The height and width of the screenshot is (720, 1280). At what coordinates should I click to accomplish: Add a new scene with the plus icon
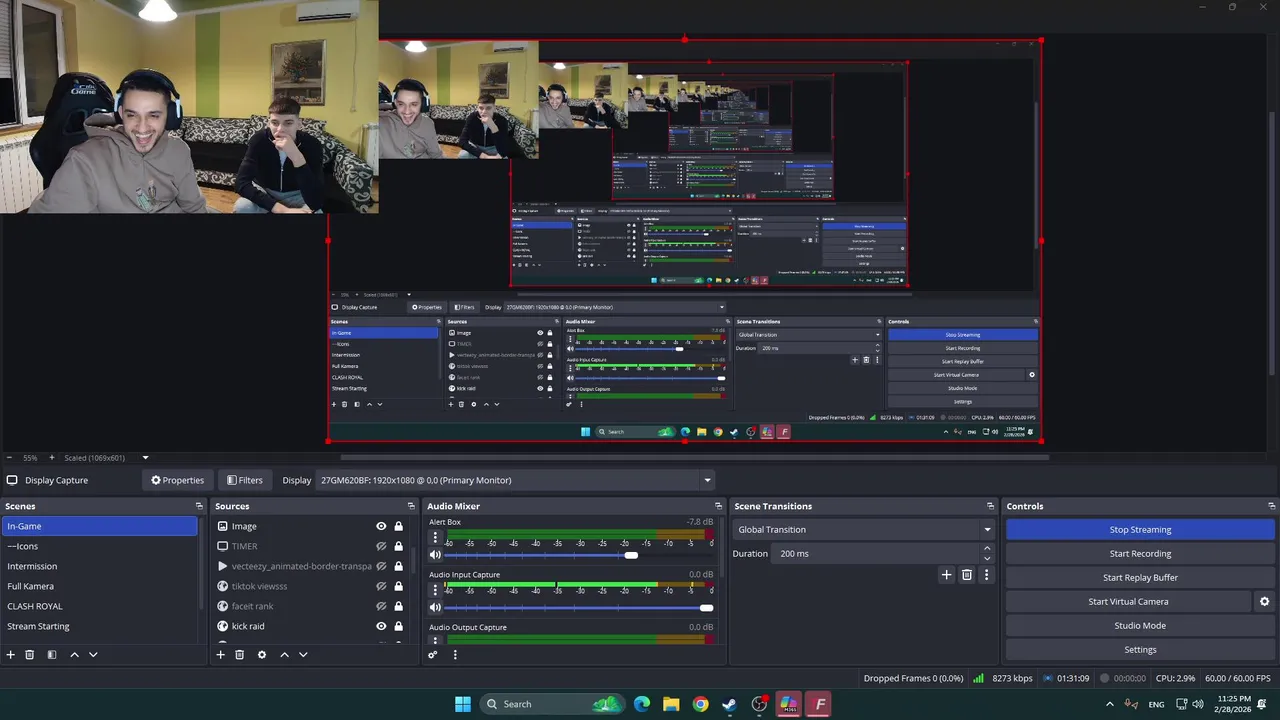(x=11, y=655)
